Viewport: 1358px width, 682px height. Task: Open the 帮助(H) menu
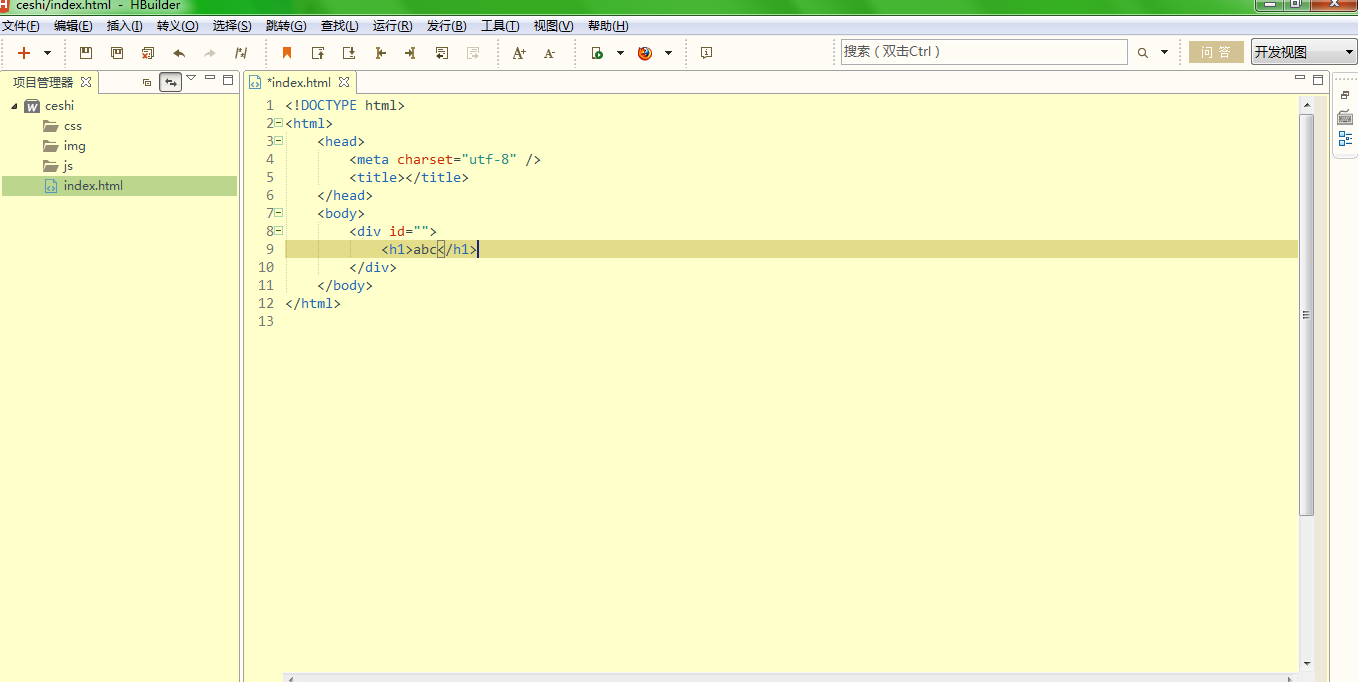608,26
